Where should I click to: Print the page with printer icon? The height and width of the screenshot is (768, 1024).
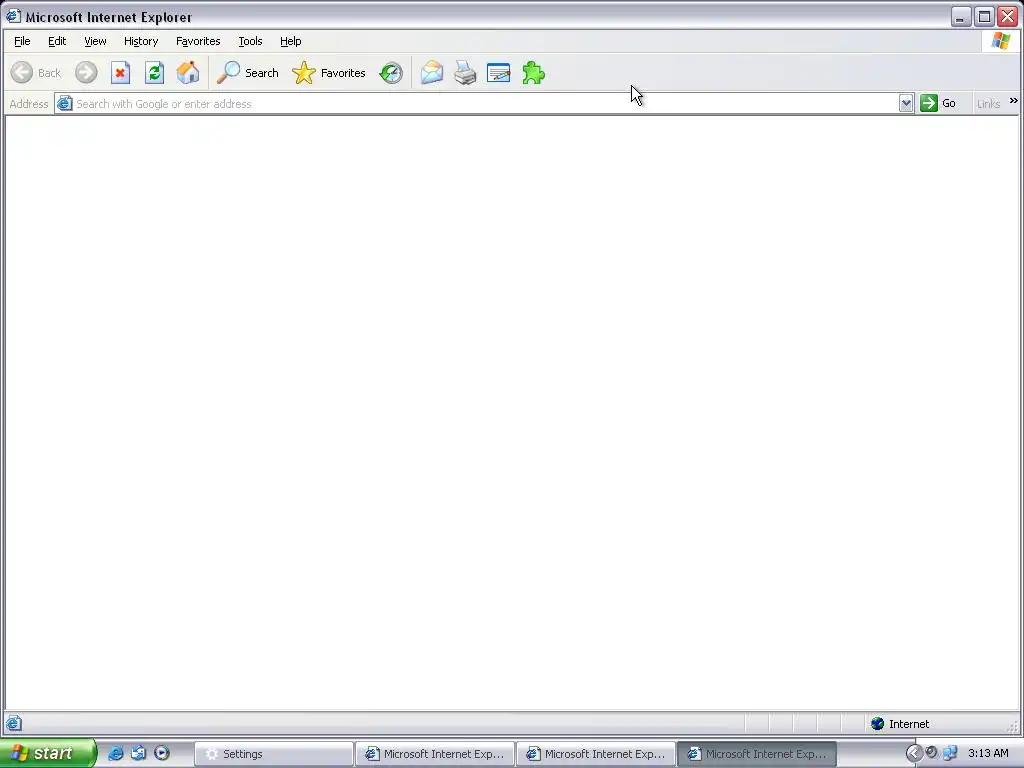[465, 72]
